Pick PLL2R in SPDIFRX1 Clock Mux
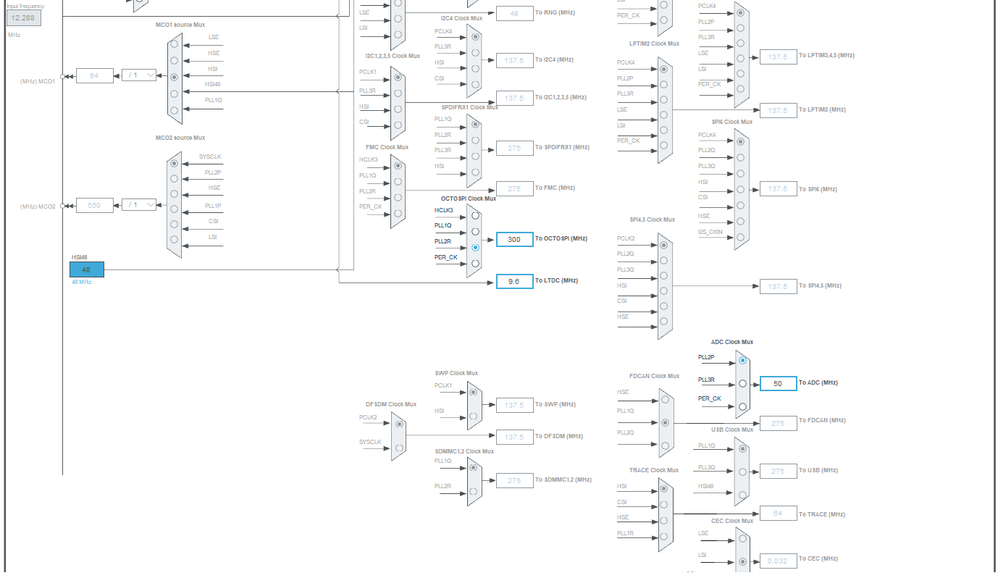The width and height of the screenshot is (998, 573). [x=475, y=141]
